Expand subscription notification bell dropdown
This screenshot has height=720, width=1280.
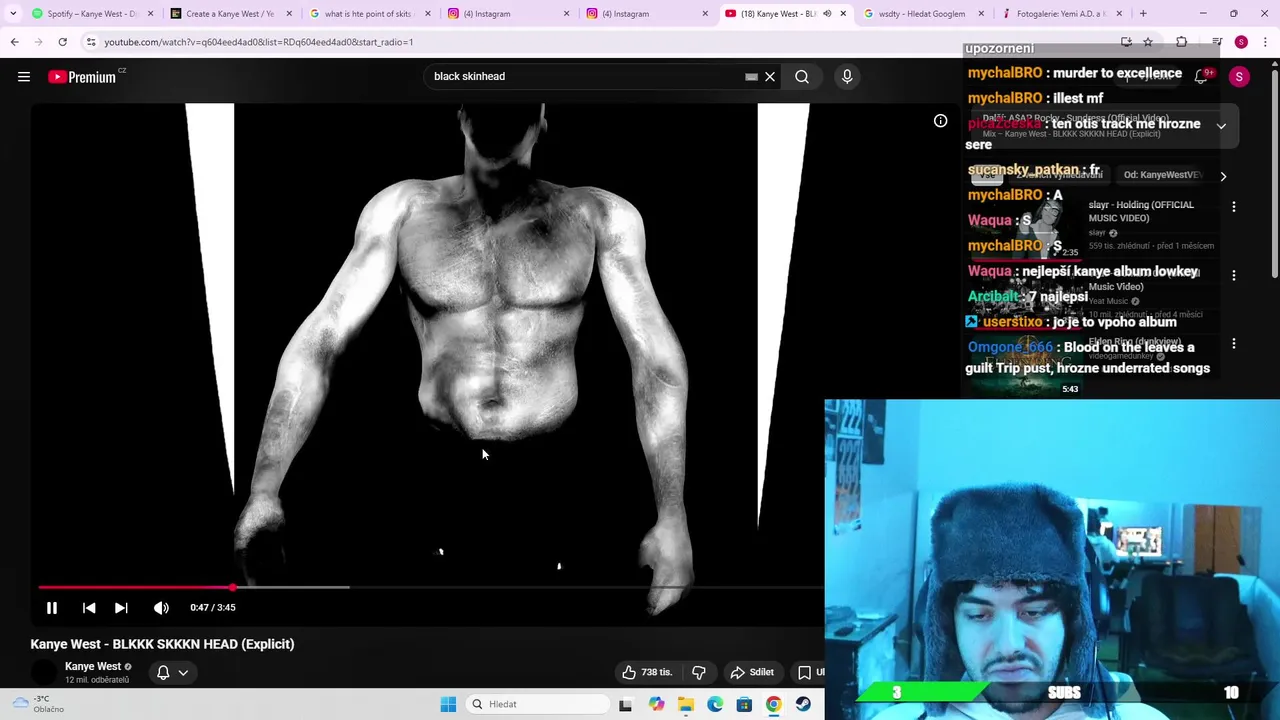tap(172, 673)
